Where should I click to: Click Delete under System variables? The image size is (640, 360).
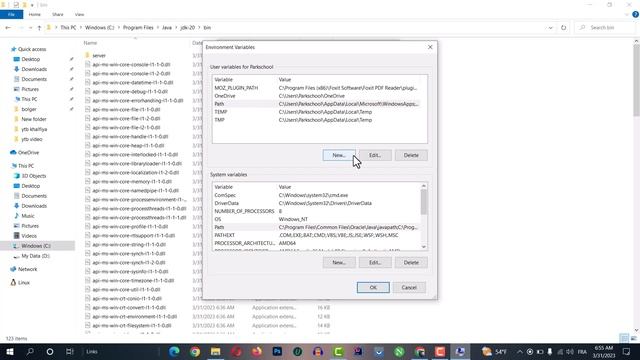pos(411,262)
